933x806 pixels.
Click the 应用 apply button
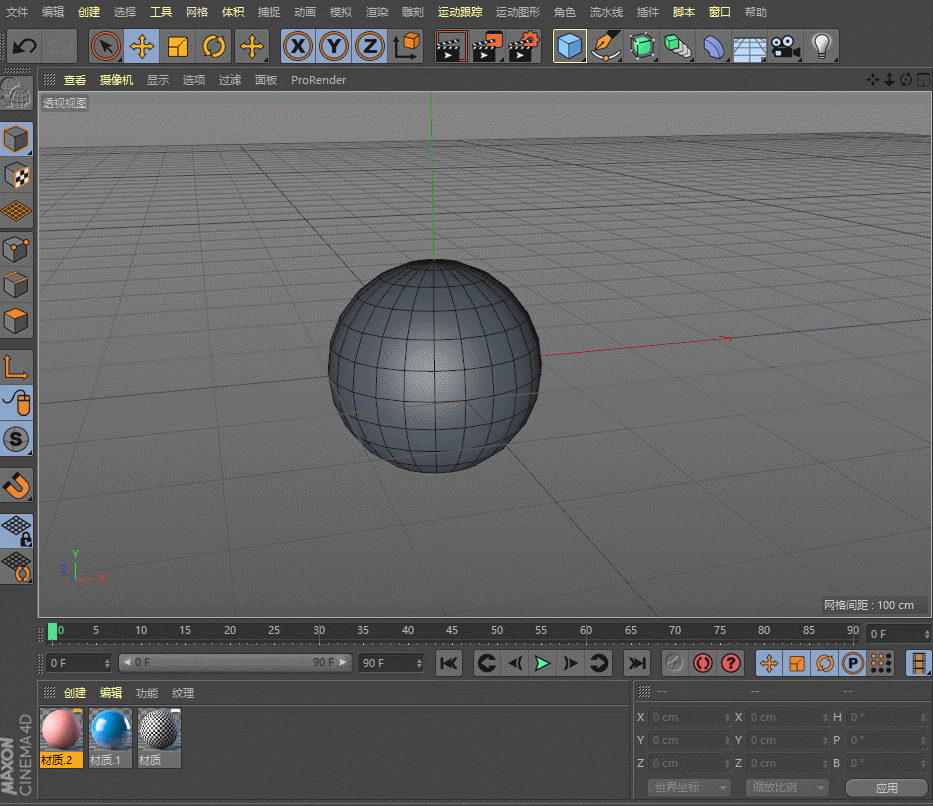[x=886, y=788]
